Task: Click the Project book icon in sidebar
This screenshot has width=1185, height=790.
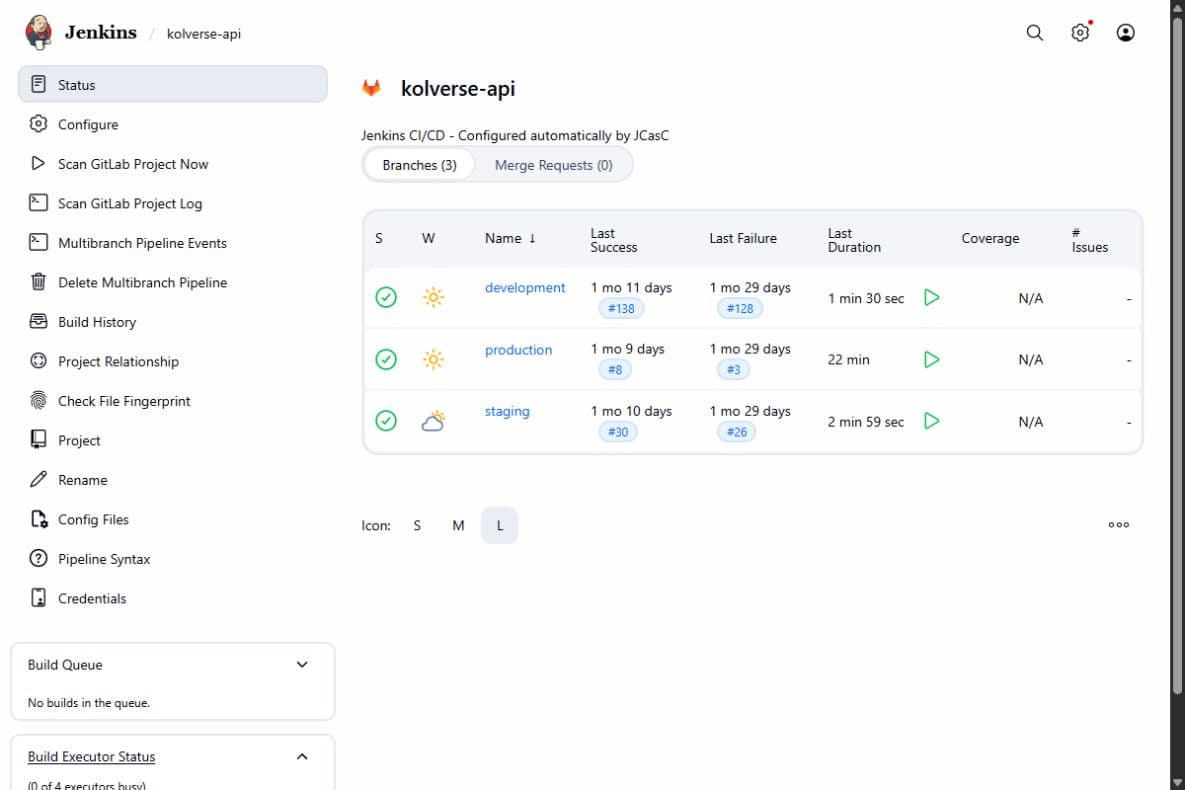Action: (39, 439)
